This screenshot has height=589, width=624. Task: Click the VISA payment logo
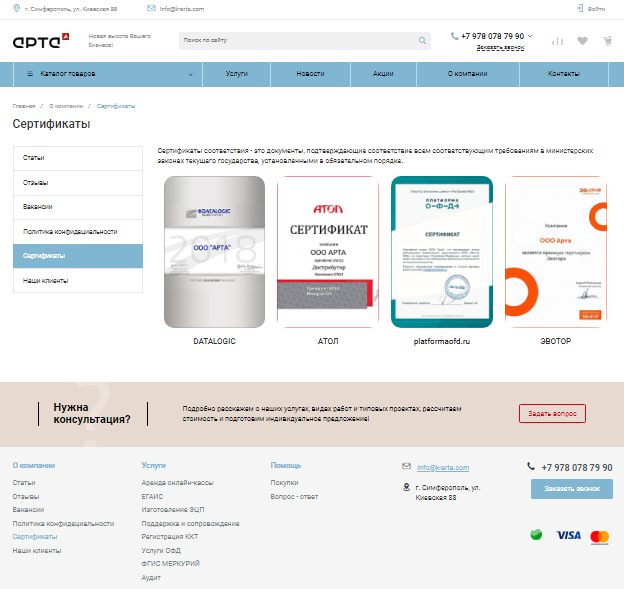pos(568,535)
